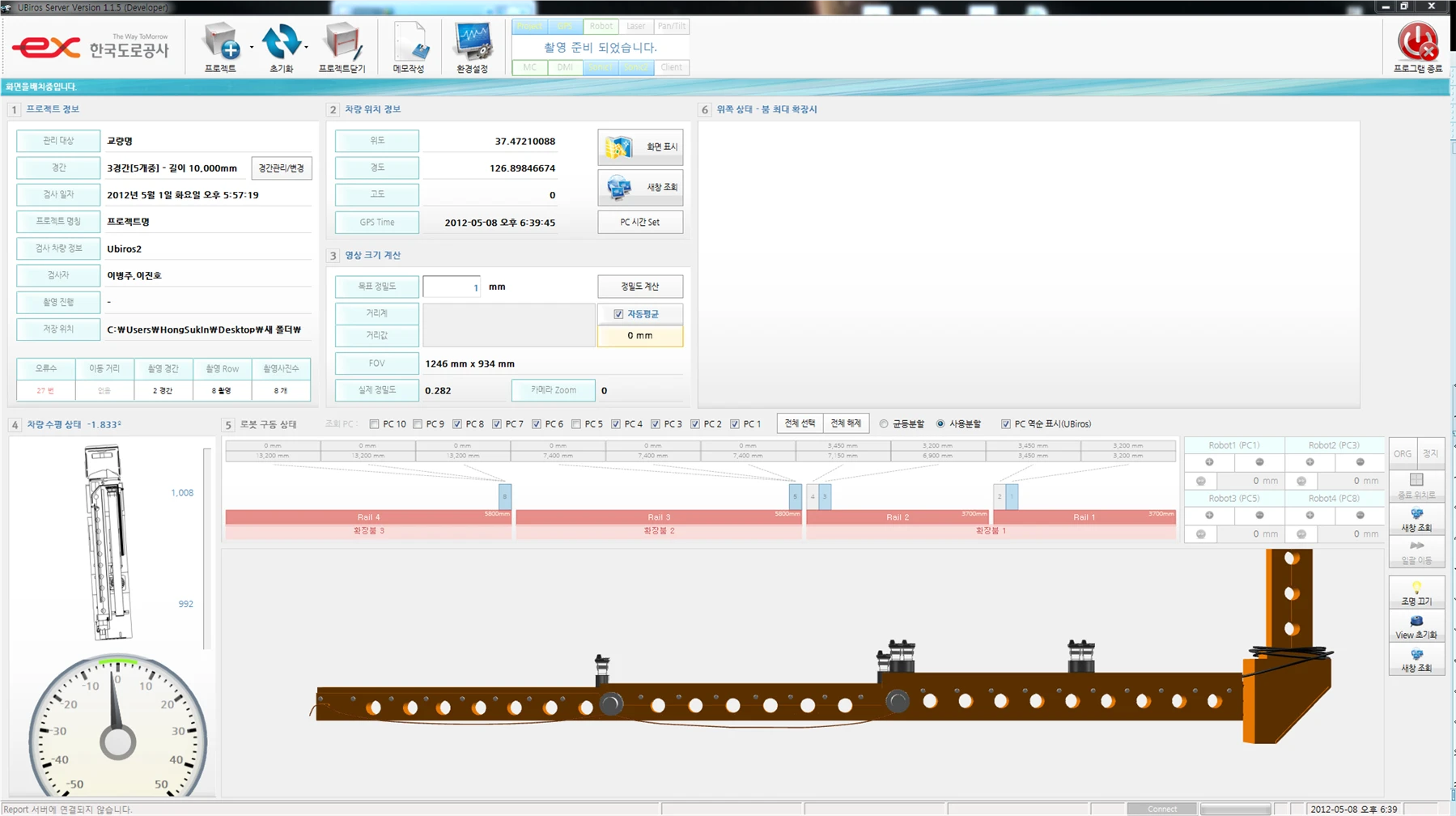Image resolution: width=1456 pixels, height=816 pixels.
Task: Click the ORG button
Action: point(1403,454)
